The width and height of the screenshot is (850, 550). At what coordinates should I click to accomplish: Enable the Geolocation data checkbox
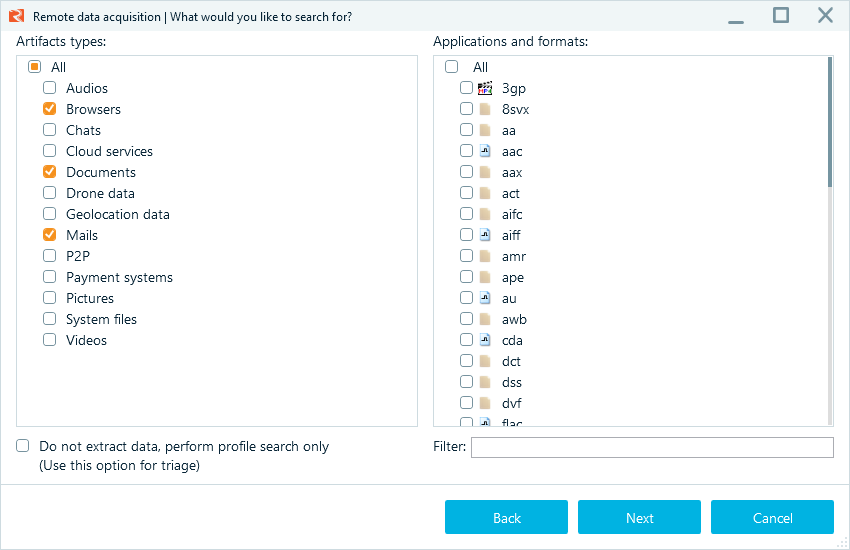click(49, 214)
